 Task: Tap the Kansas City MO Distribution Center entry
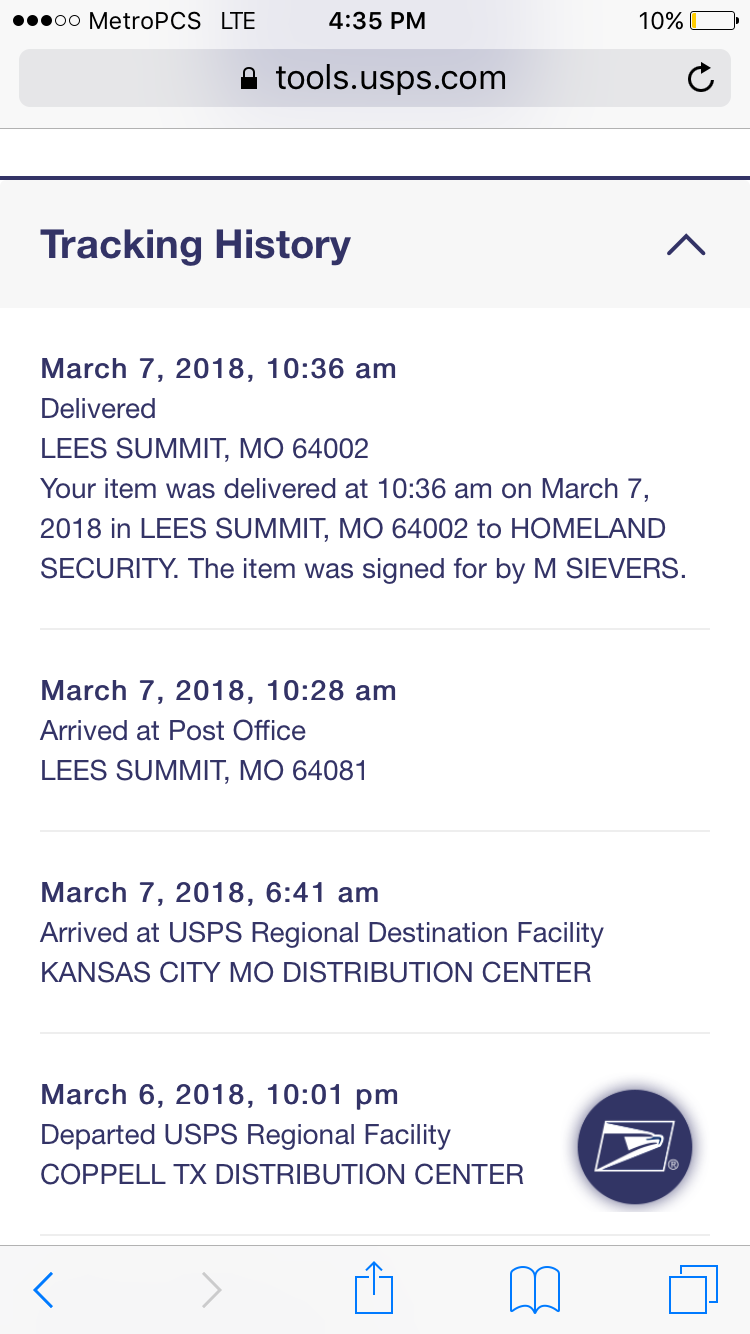tap(315, 972)
